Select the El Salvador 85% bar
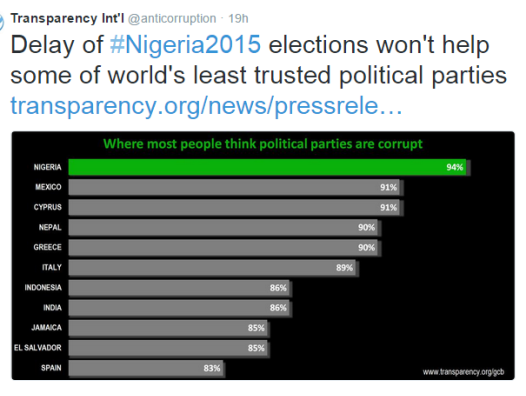 [169, 348]
